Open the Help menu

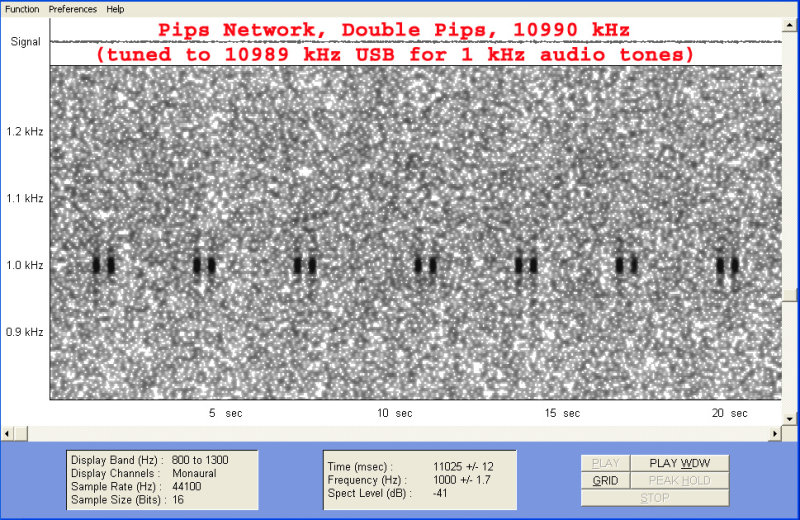click(x=115, y=9)
